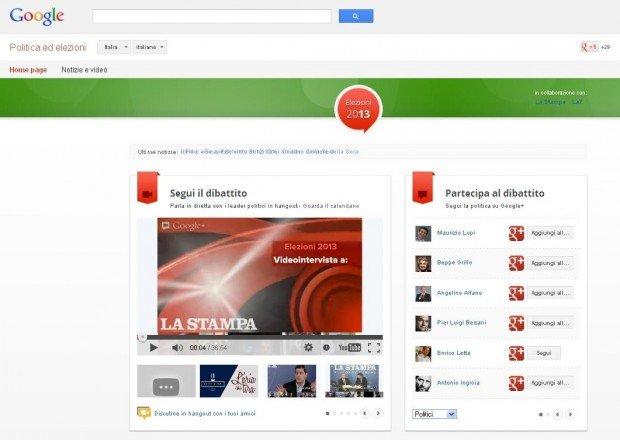Image resolution: width=620 pixels, height=440 pixels.
Task: Click Google+ icon beside Pier Luigi Bersani
Action: pos(516,323)
